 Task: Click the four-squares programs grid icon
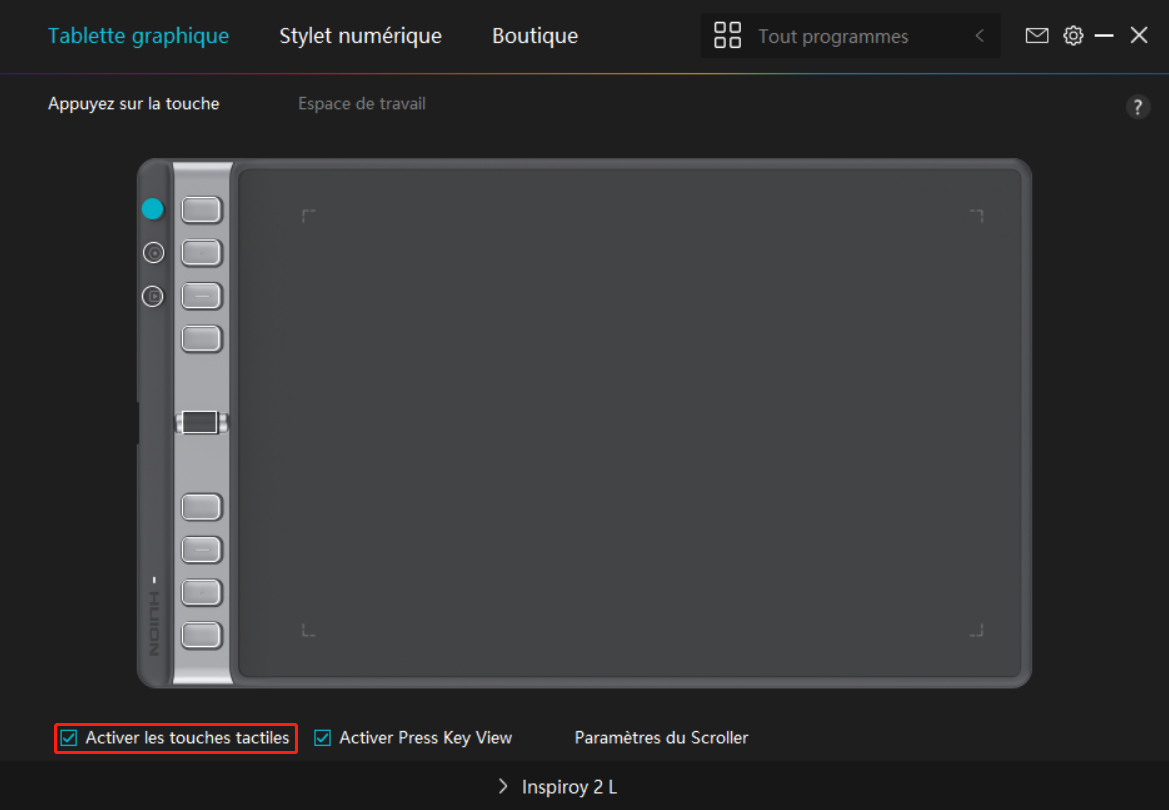coord(727,36)
